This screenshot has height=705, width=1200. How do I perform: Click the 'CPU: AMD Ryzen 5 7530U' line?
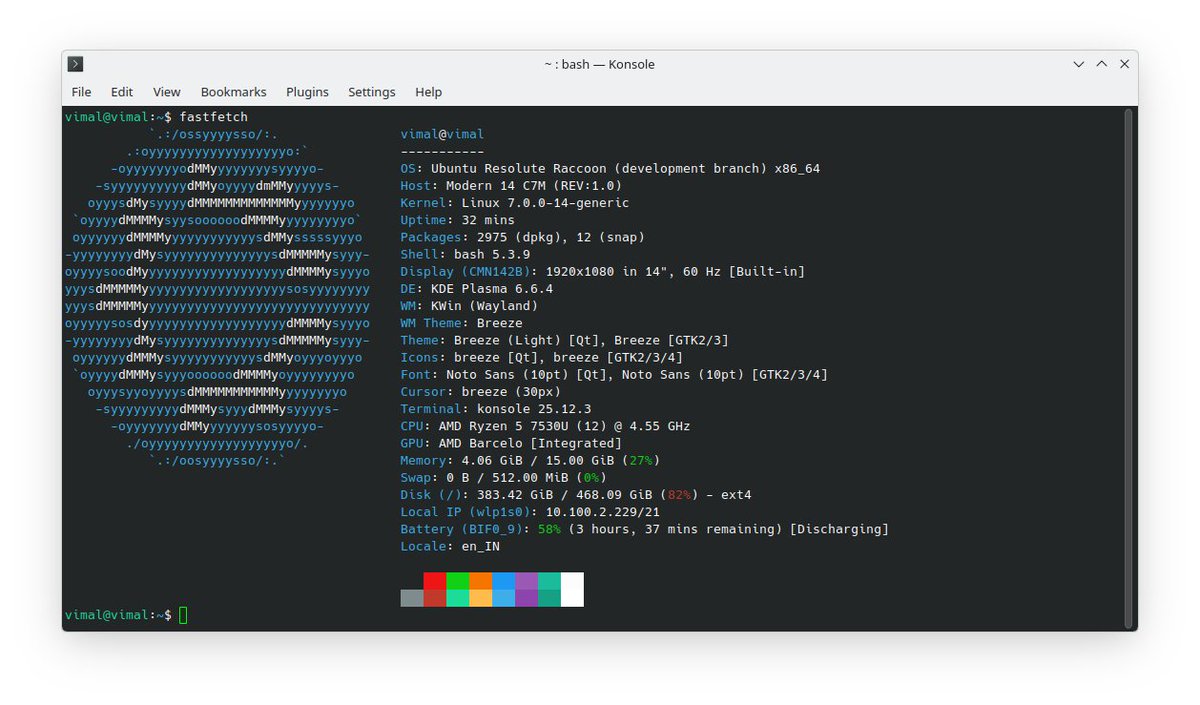click(x=545, y=426)
